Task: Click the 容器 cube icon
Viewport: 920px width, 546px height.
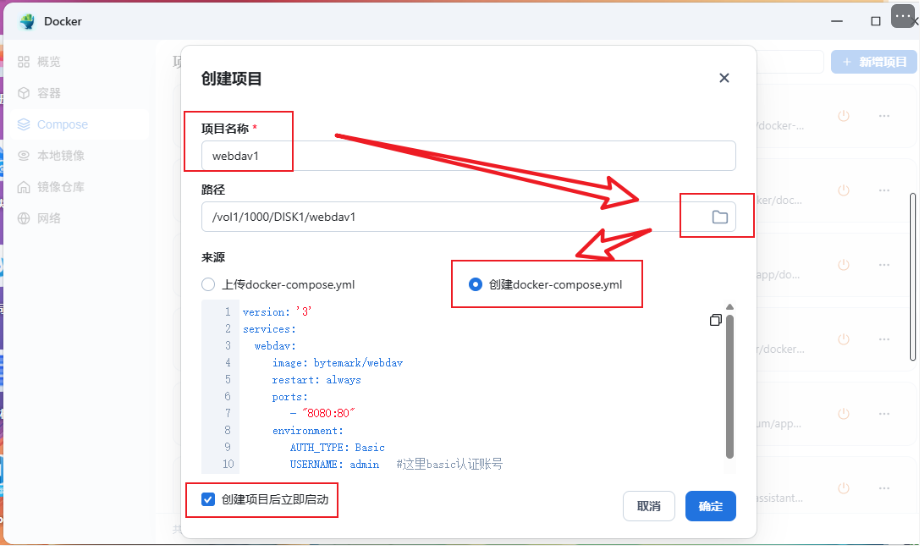Action: pos(23,93)
